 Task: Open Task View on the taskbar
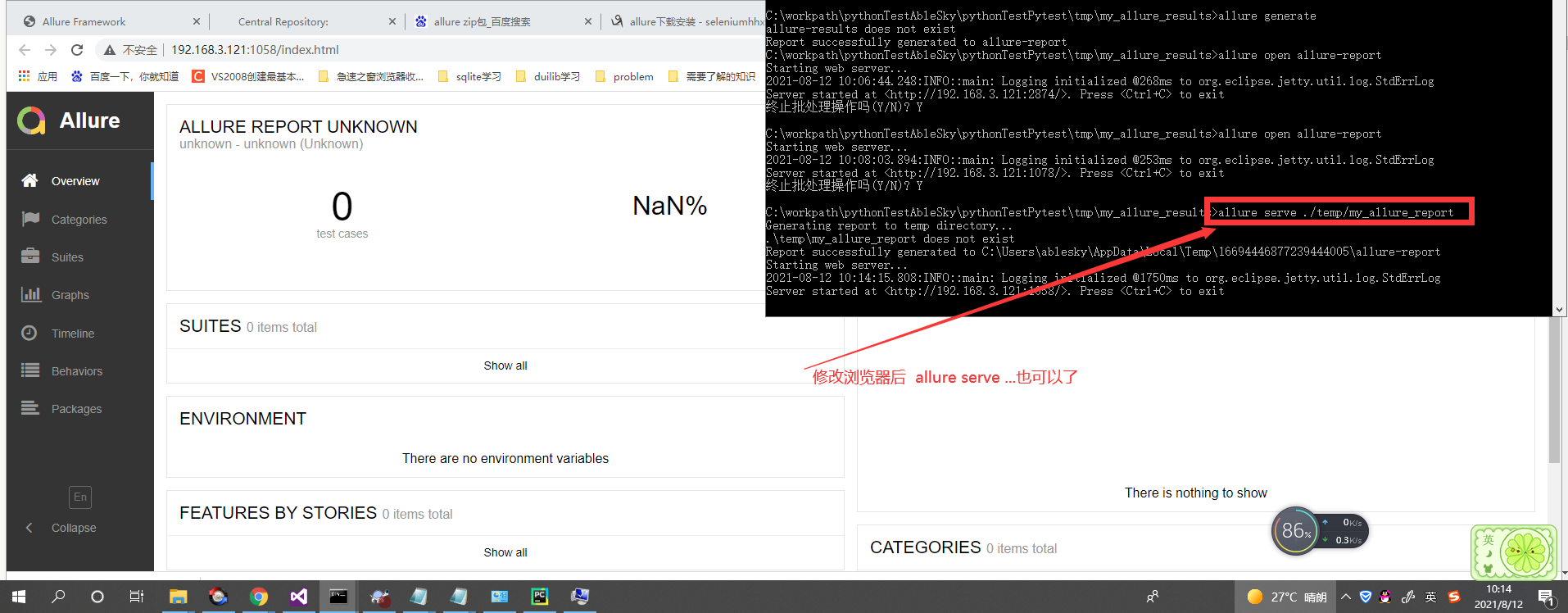point(137,597)
